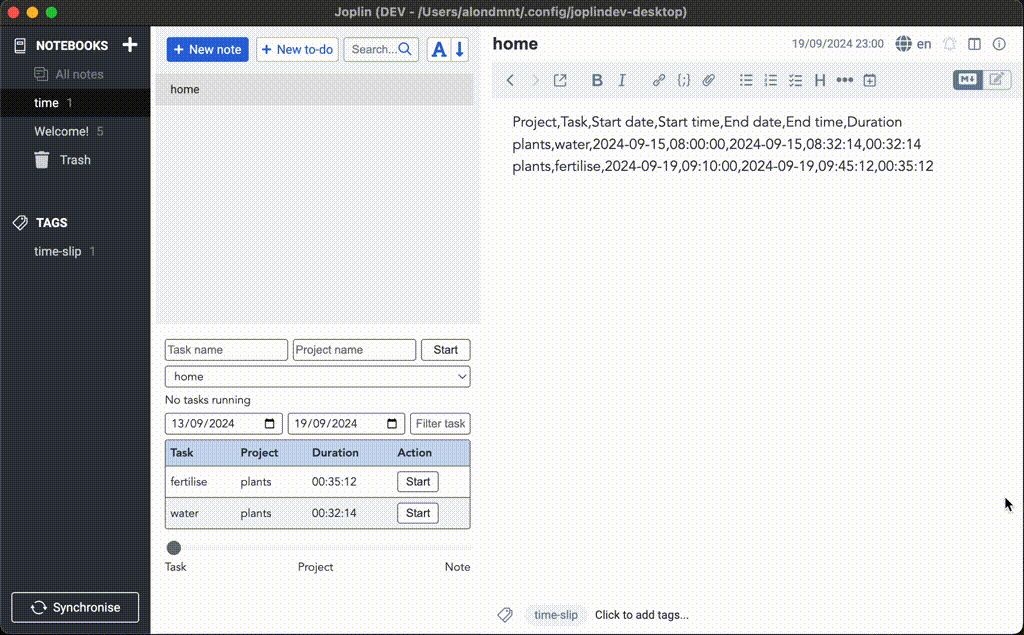Toggle bold formatting
Screen dimensions: 1024x635
coord(597,80)
